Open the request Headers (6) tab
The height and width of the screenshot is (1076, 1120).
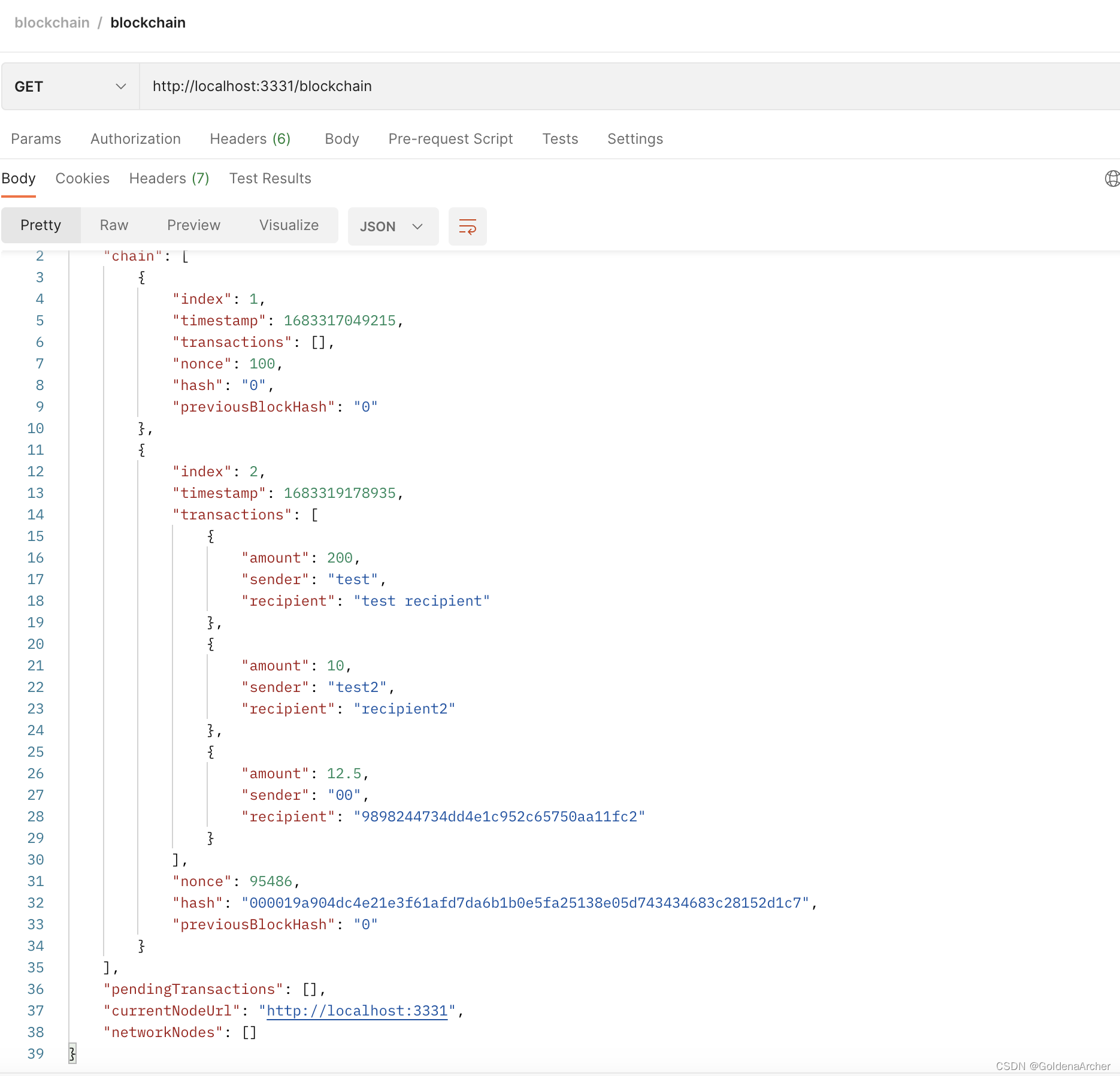coord(250,139)
